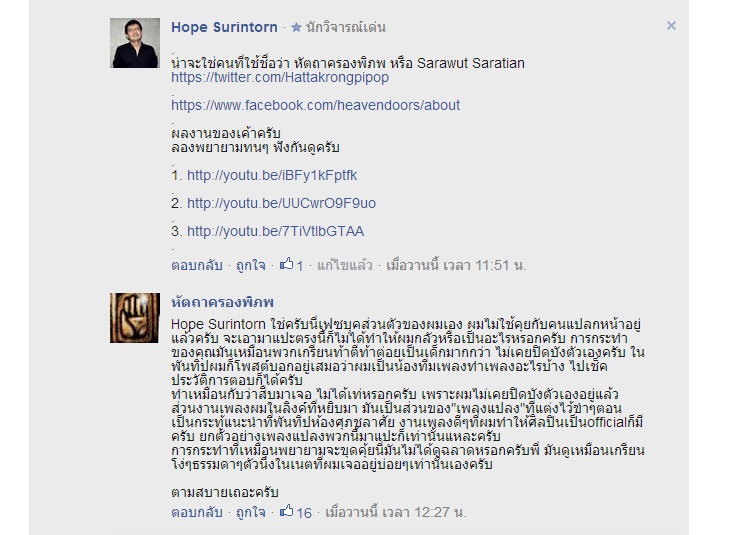Click ถูกใจ under หัตถาครองพิภพ's reply
The image size is (740, 535).
[251, 512]
